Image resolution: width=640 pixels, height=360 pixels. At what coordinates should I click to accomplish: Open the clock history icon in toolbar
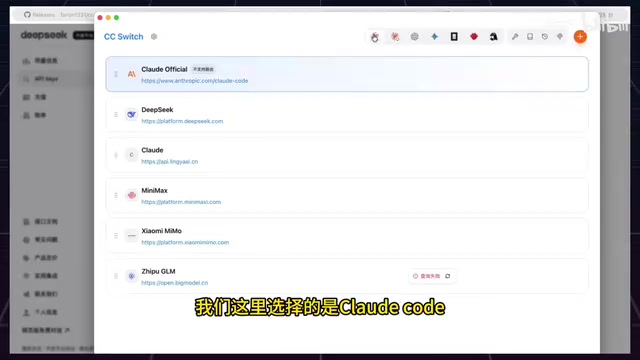tap(544, 37)
